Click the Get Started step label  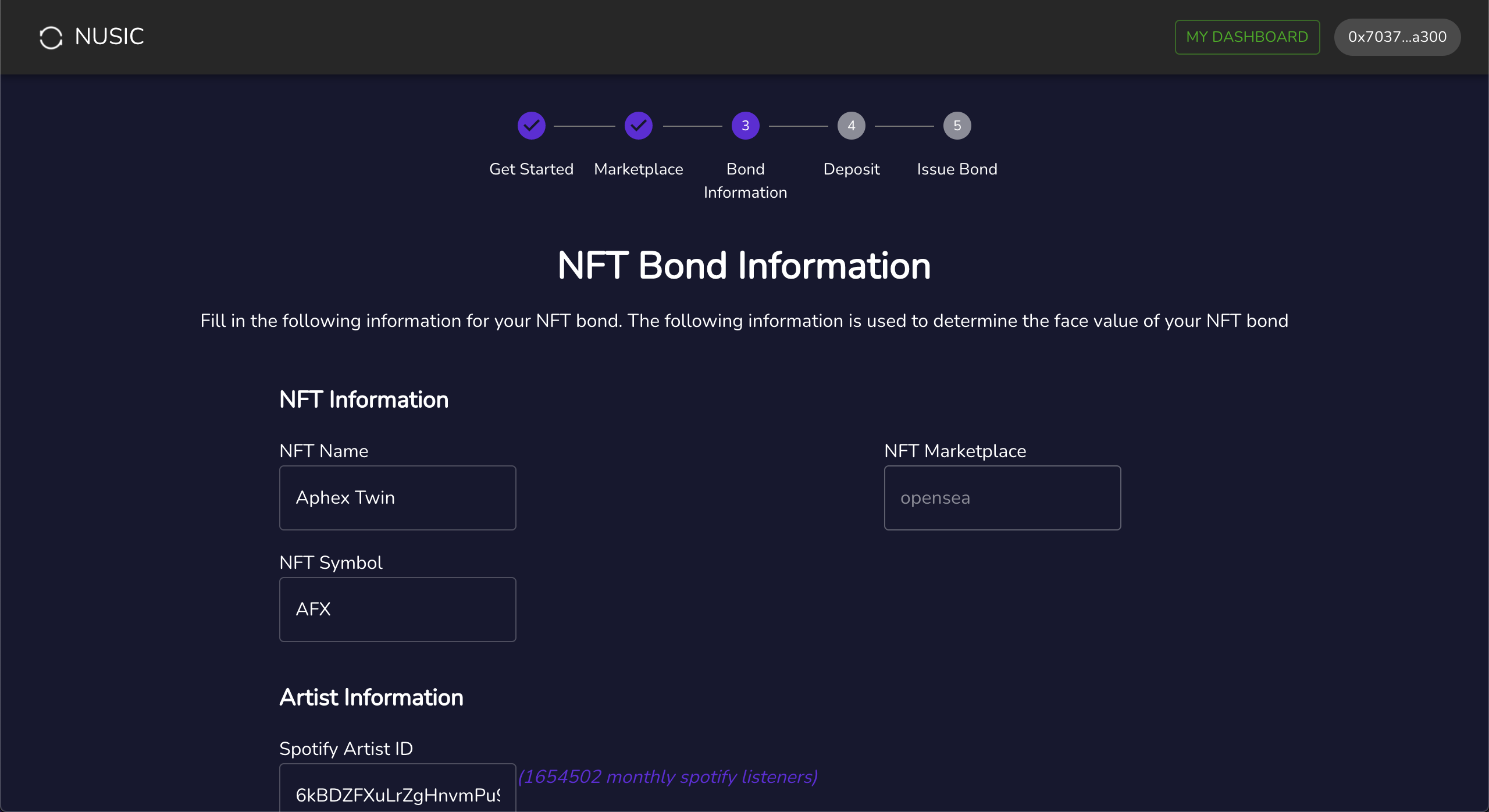click(x=530, y=169)
